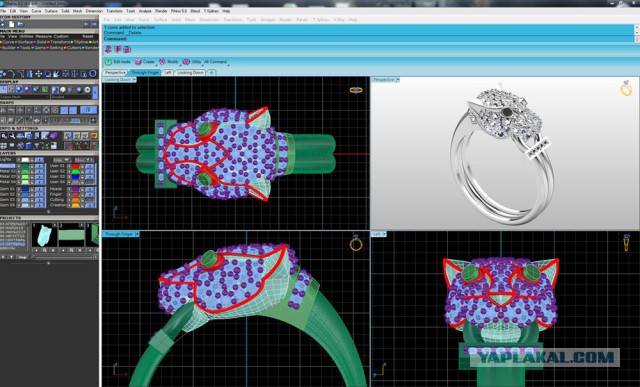Screen dimensions: 640x387
Task: Open the Perspective viewport title dropdown
Action: pos(398,80)
